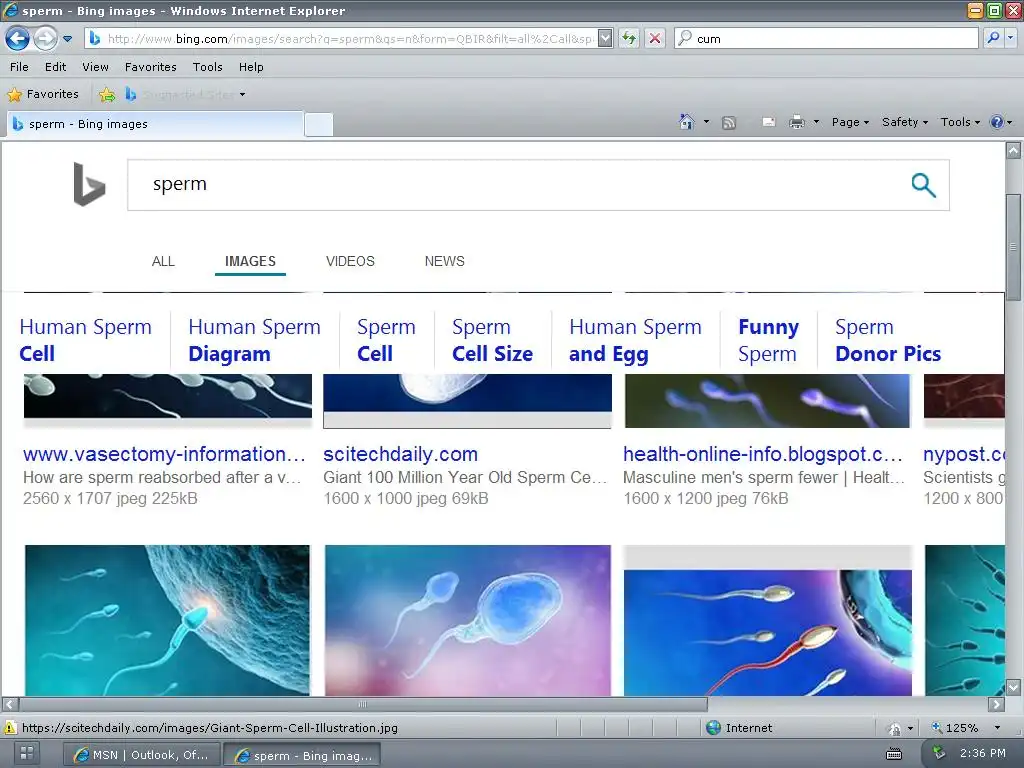This screenshot has height=768, width=1024.
Task: Click the Print icon
Action: (797, 122)
